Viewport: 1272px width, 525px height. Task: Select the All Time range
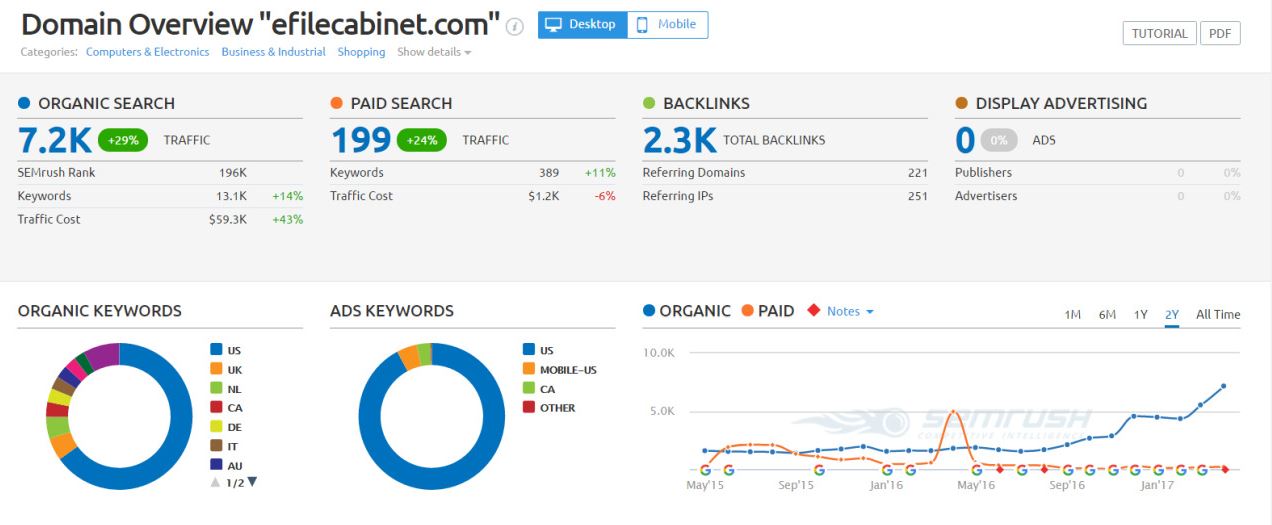(1218, 314)
